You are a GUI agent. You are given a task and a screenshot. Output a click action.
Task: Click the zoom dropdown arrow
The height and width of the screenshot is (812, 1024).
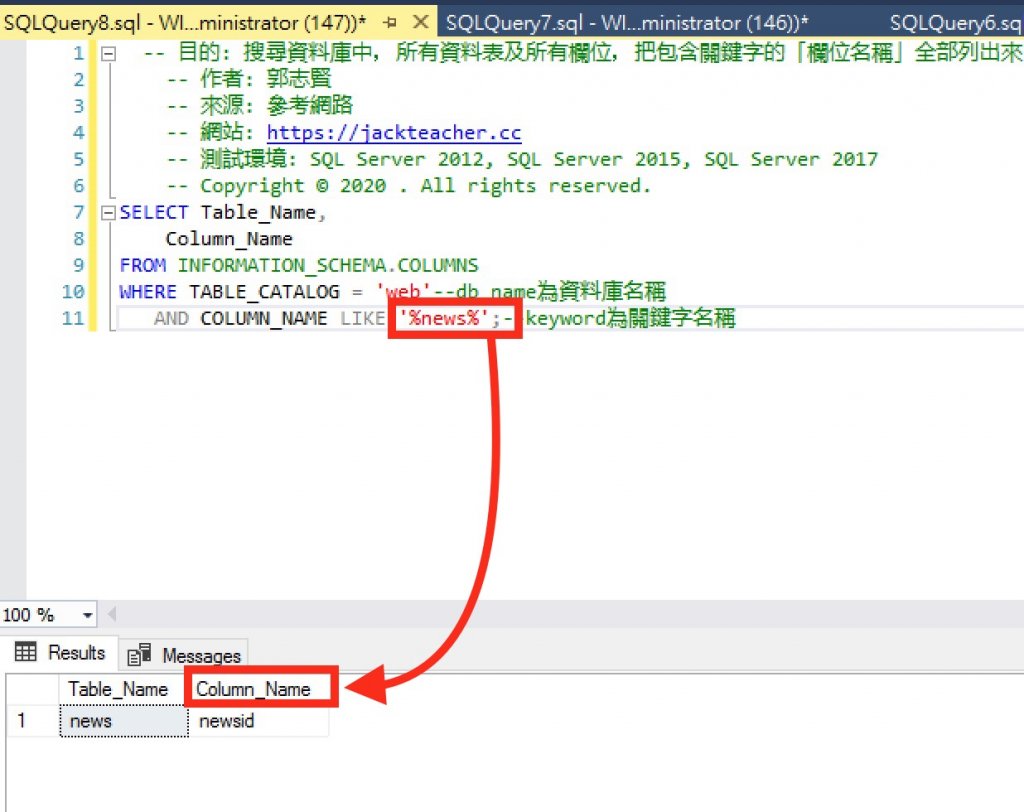pos(88,617)
